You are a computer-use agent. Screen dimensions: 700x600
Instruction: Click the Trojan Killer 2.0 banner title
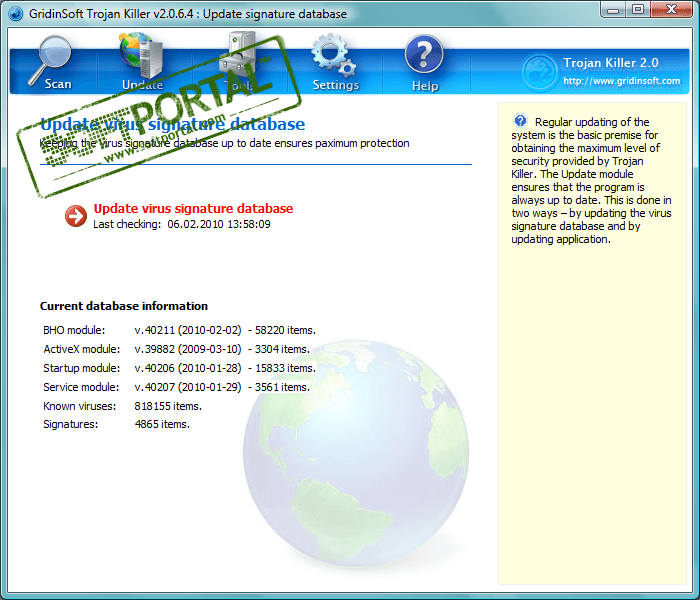click(x=611, y=63)
